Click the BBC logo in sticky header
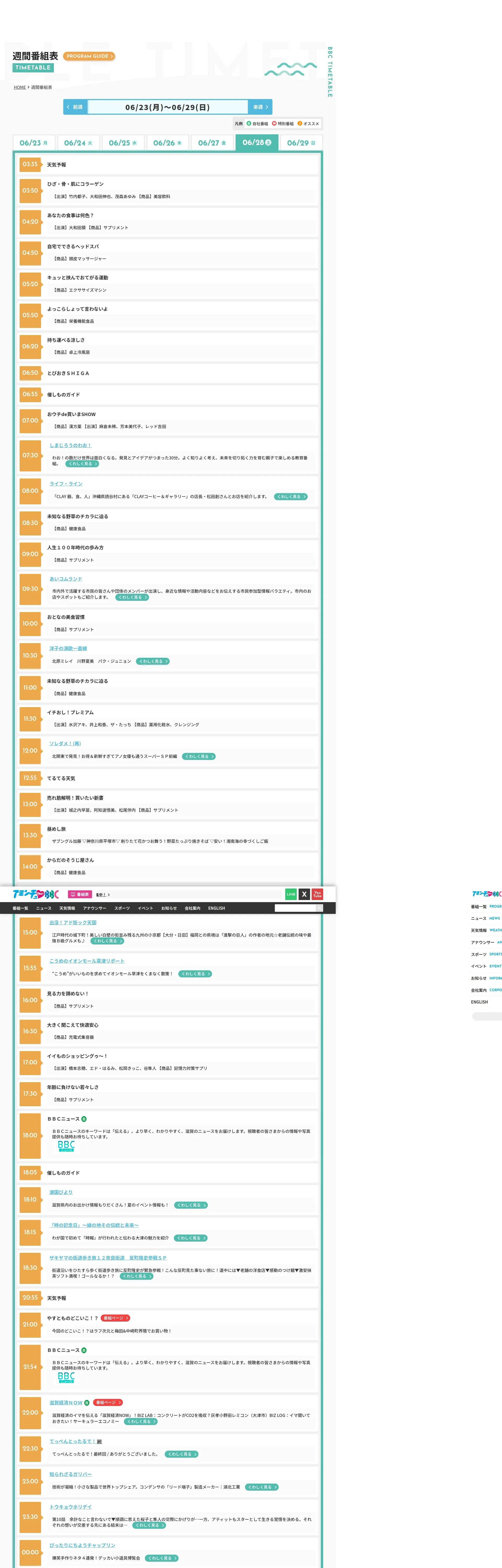 [36, 894]
